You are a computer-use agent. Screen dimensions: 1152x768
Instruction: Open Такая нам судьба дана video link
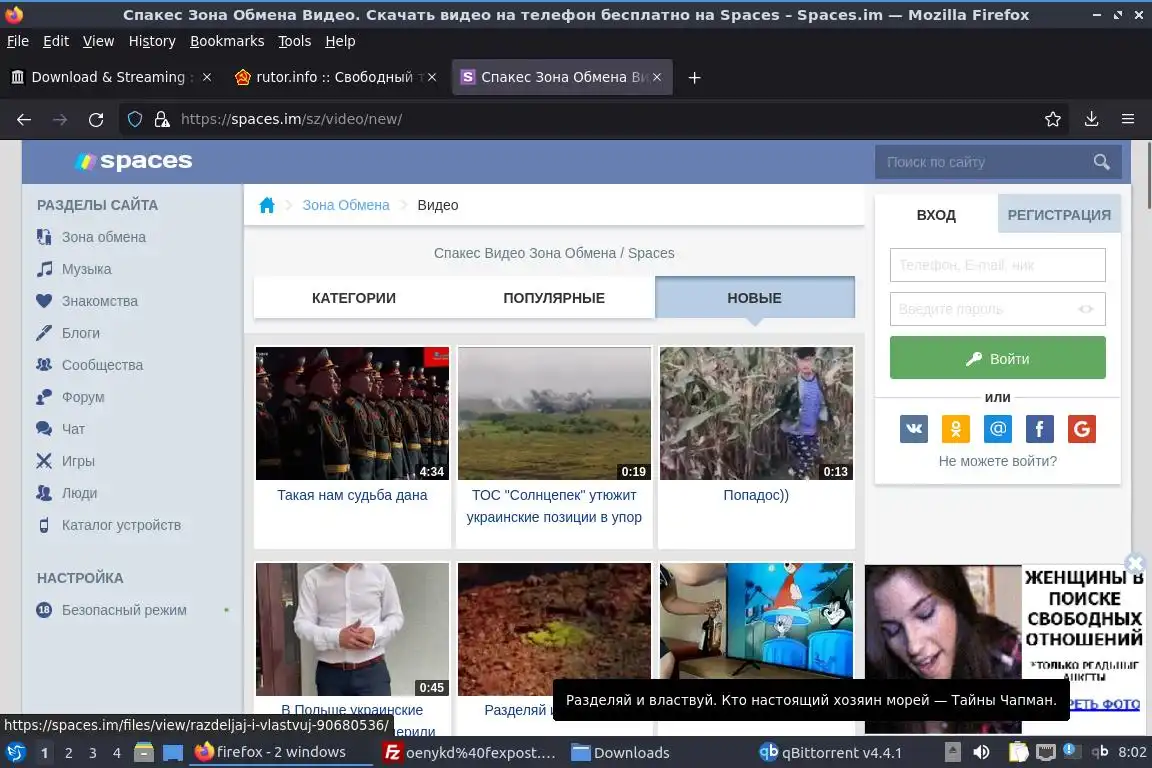(x=352, y=495)
